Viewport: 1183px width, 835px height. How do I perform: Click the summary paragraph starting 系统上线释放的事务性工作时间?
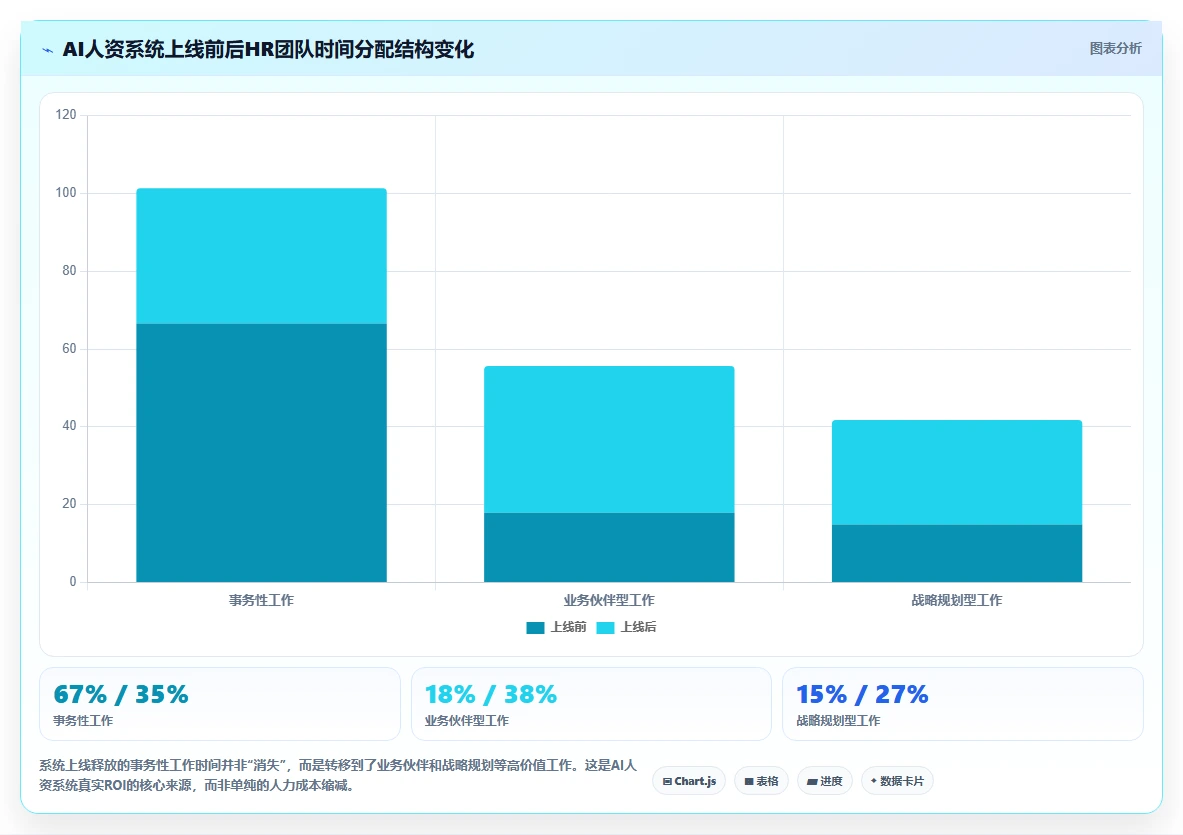click(x=338, y=775)
